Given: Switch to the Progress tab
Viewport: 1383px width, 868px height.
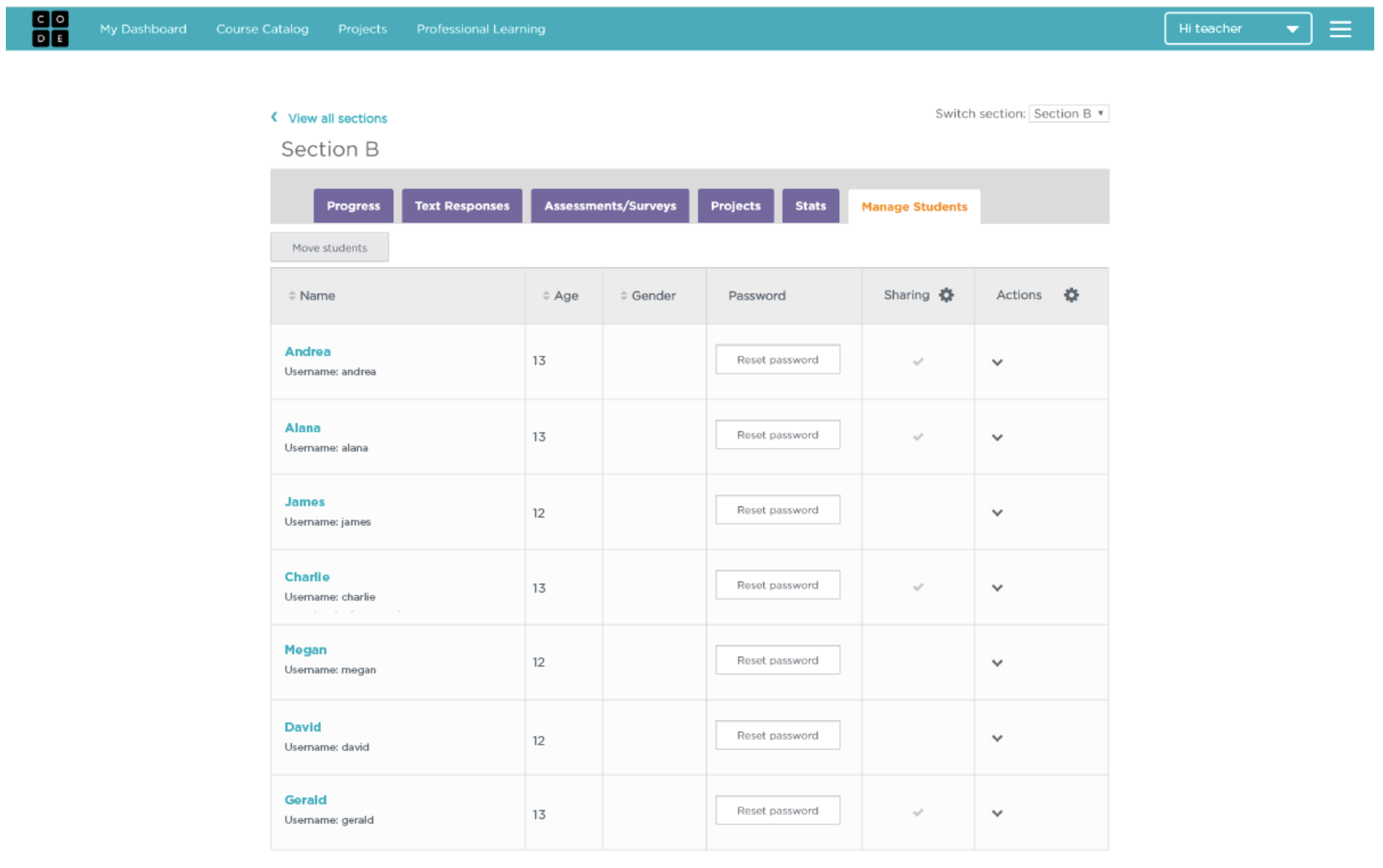Looking at the screenshot, I should pyautogui.click(x=353, y=206).
